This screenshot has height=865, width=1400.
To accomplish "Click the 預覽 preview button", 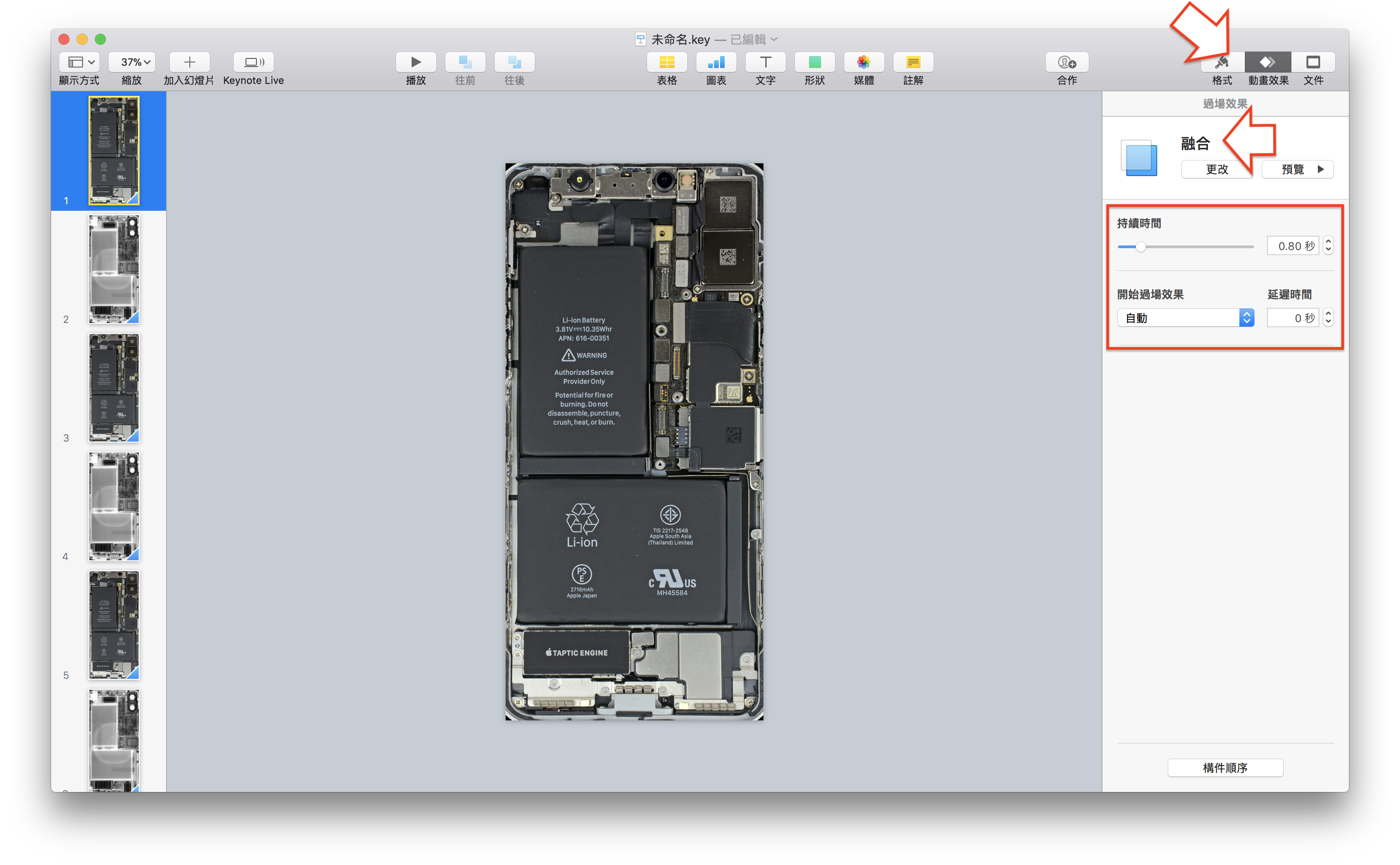I will (1298, 169).
